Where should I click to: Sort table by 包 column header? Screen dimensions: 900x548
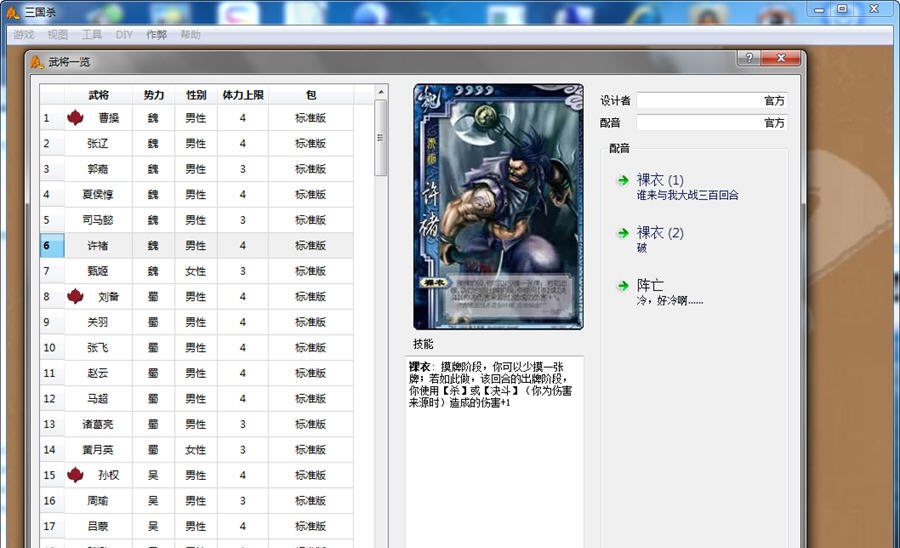[x=311, y=95]
